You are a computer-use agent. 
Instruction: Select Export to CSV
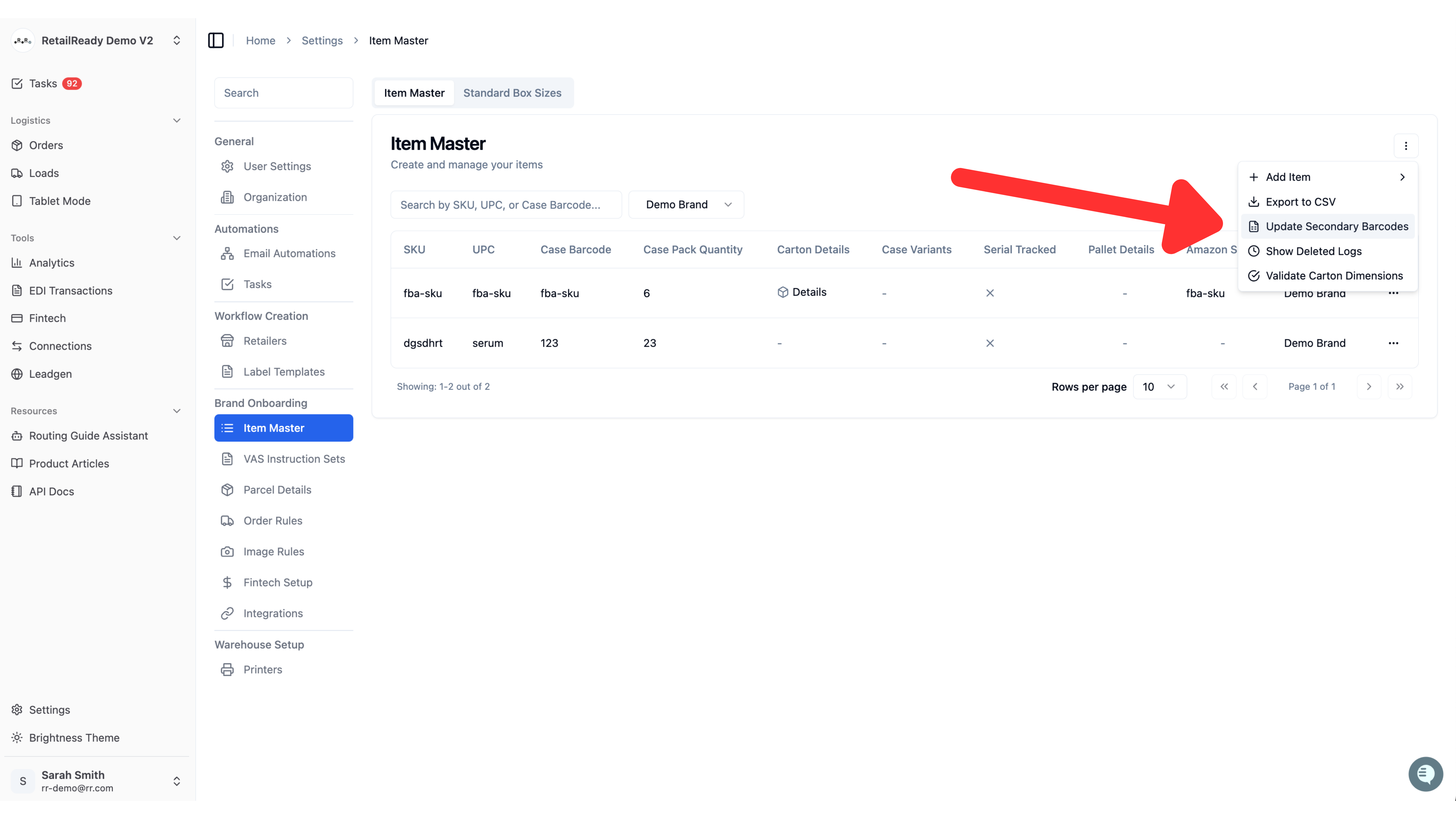click(1327, 202)
